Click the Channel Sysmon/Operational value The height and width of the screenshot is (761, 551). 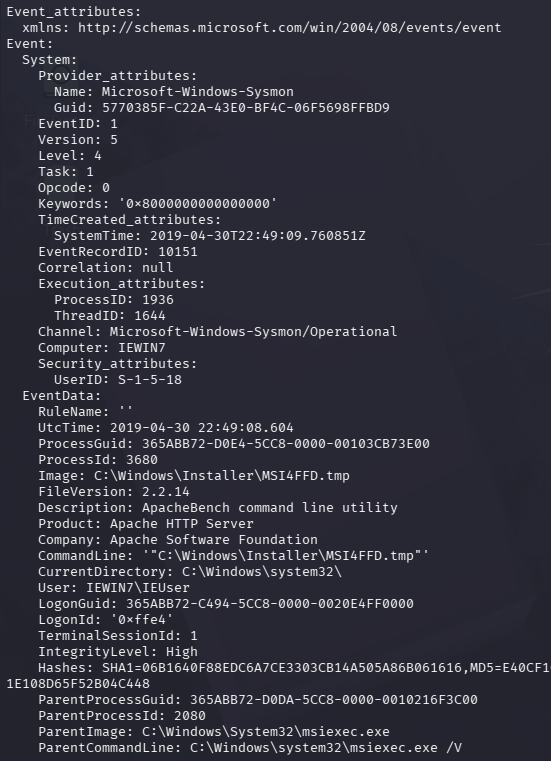tap(253, 332)
